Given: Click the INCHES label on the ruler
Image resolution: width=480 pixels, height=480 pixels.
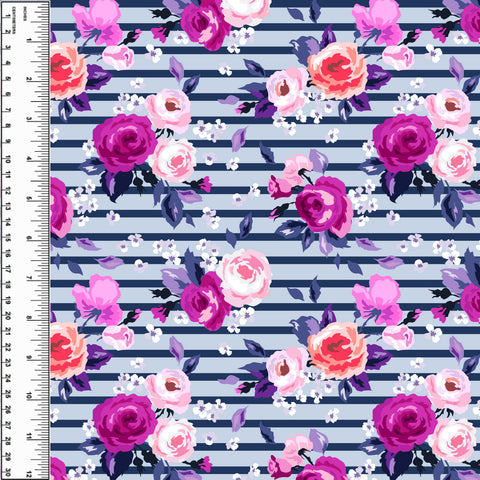Looking at the screenshot, I should 25,14.
